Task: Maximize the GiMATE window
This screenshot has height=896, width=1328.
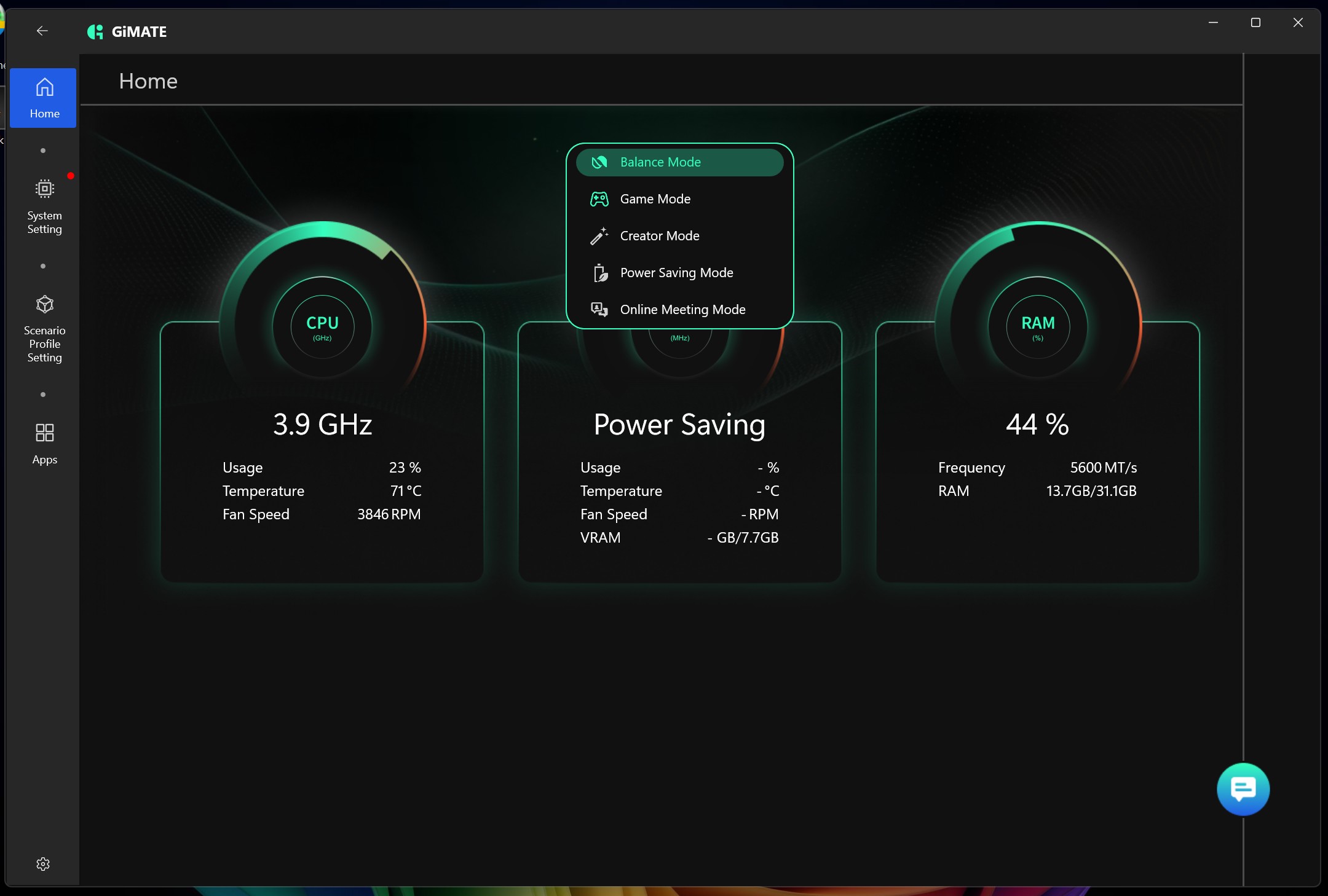Action: [1255, 23]
